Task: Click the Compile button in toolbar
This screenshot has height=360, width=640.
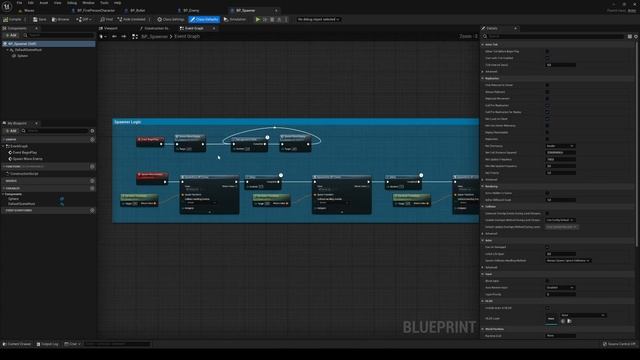Action: 13,19
